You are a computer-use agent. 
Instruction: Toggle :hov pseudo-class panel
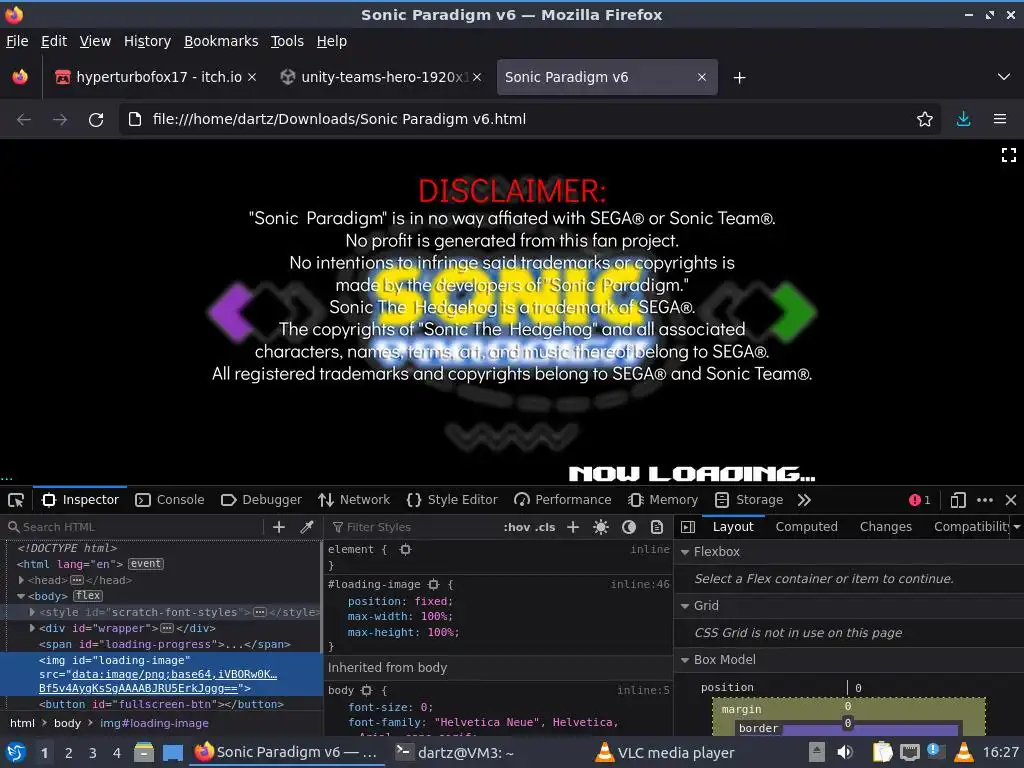pyautogui.click(x=517, y=527)
